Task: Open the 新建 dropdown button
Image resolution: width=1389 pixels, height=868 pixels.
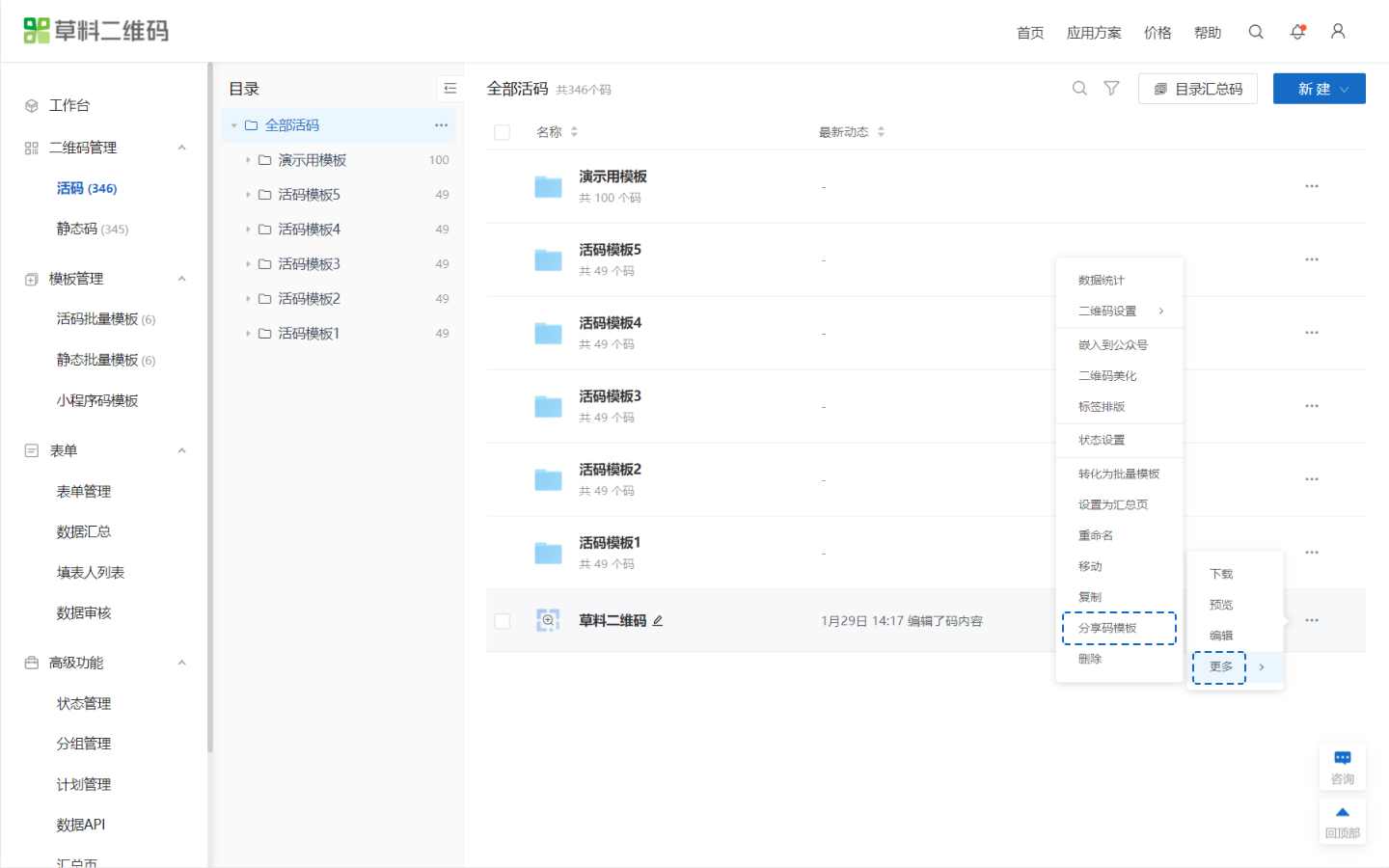Action: tap(1319, 89)
